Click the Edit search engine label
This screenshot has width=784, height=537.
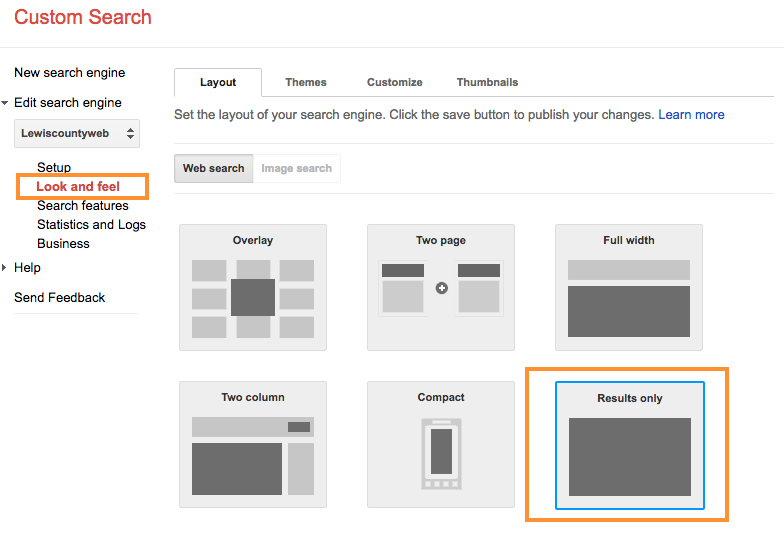[x=68, y=103]
